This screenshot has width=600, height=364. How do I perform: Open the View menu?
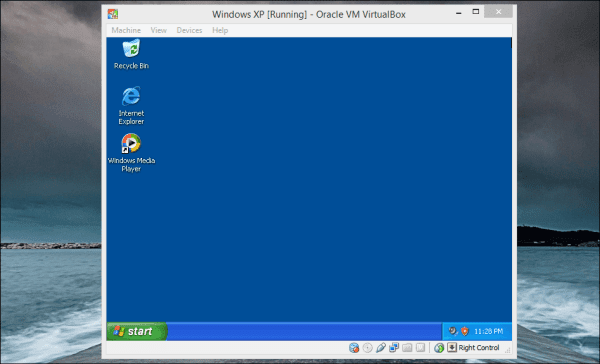[158, 30]
